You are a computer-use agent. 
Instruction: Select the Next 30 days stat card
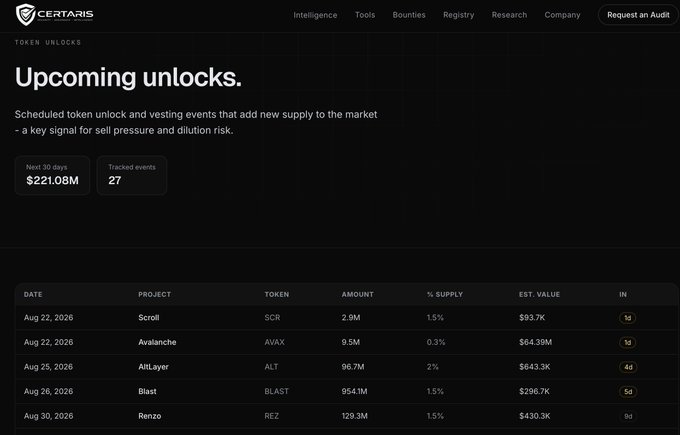tap(52, 175)
